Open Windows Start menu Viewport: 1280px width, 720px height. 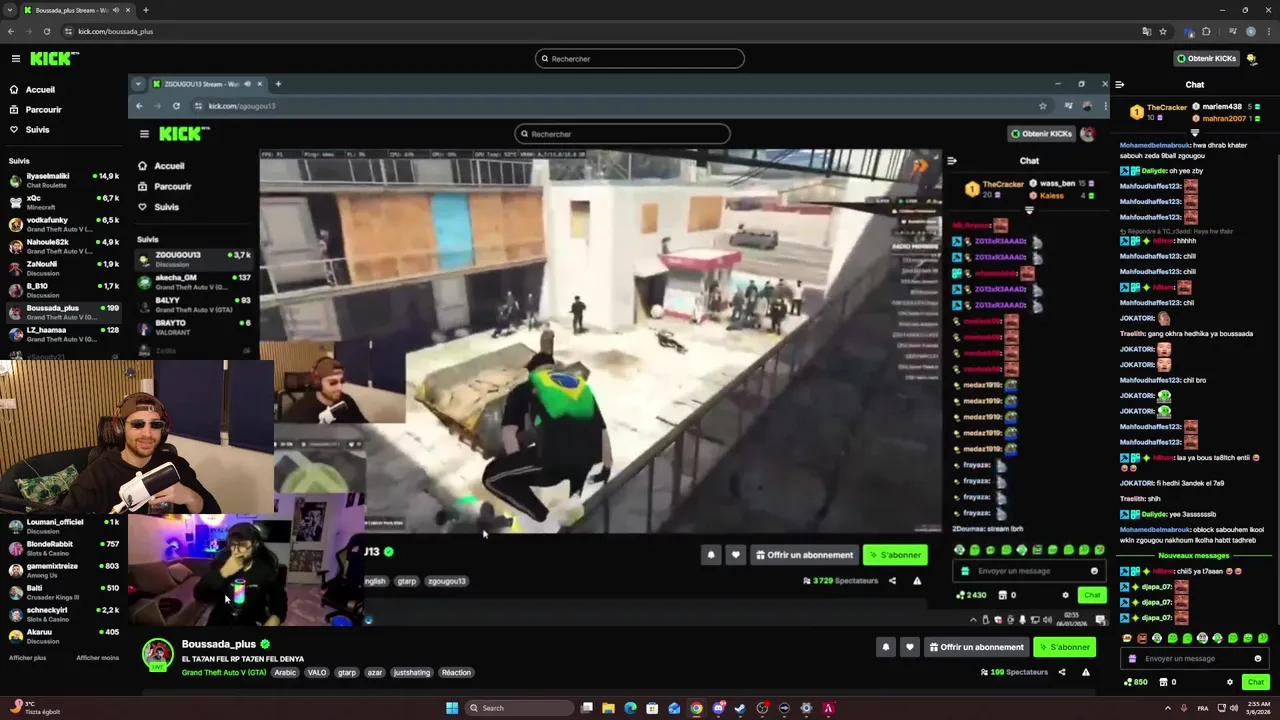(x=452, y=708)
